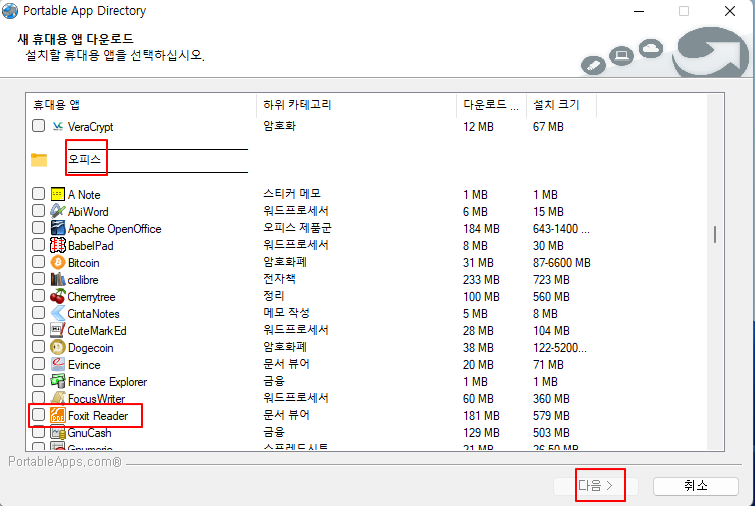Screen dimensions: 755x506
Task: Click the AbiWord app icon
Action: [58, 211]
